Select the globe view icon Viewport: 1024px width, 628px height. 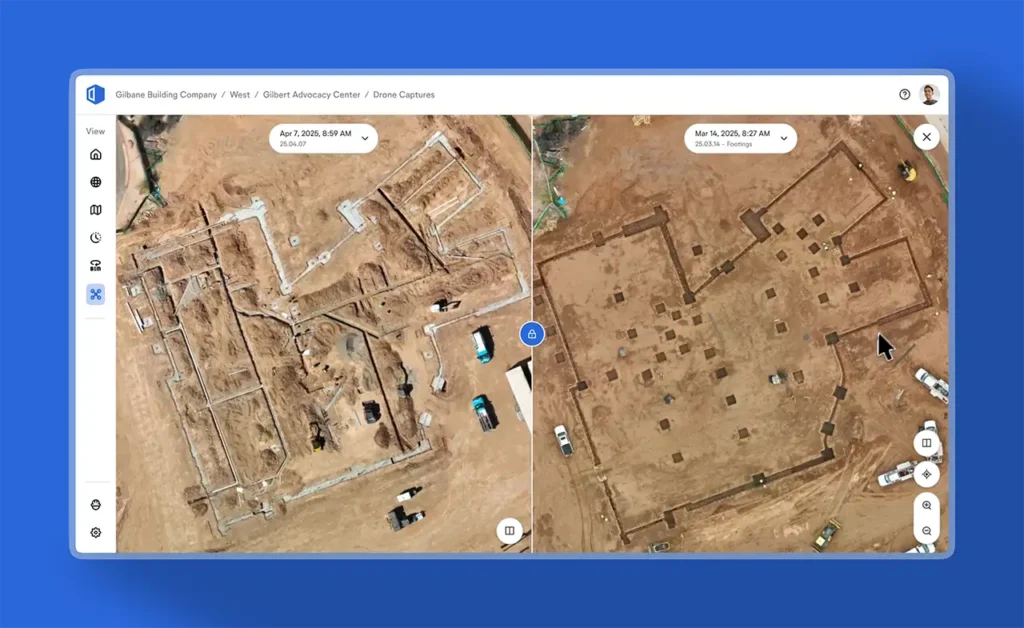pyautogui.click(x=95, y=182)
